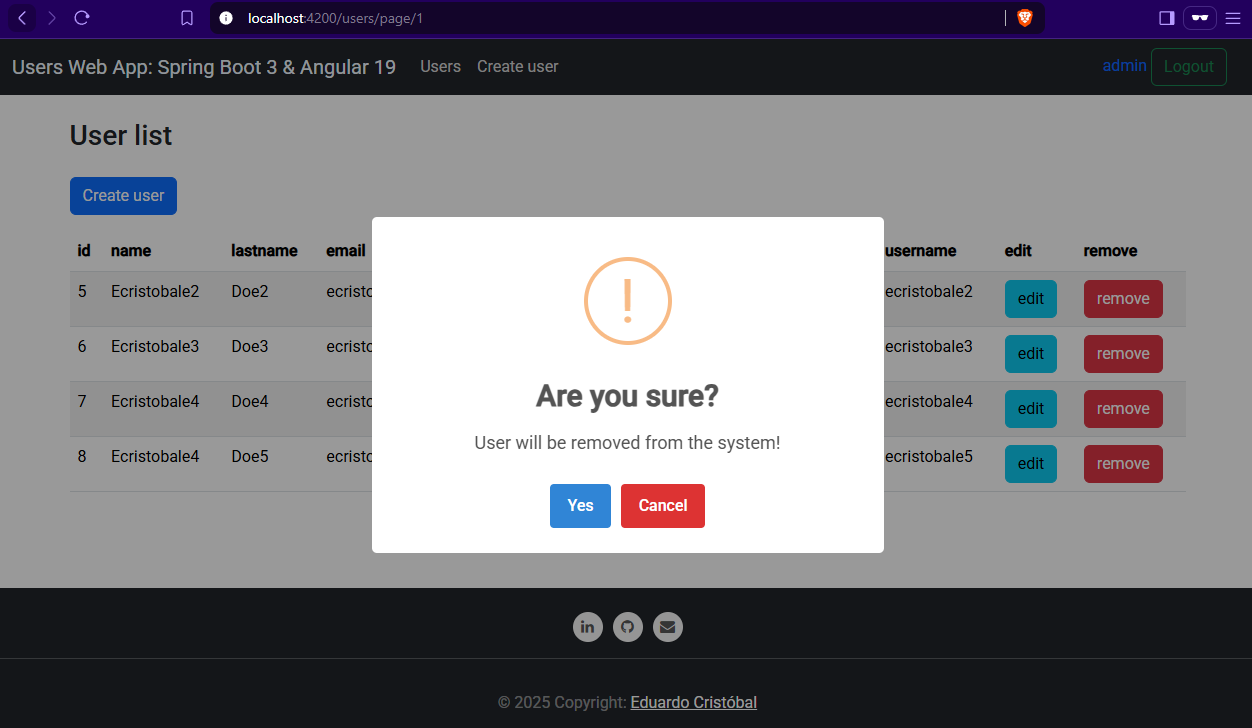1252x728 pixels.
Task: Click the Logout button
Action: point(1188,67)
